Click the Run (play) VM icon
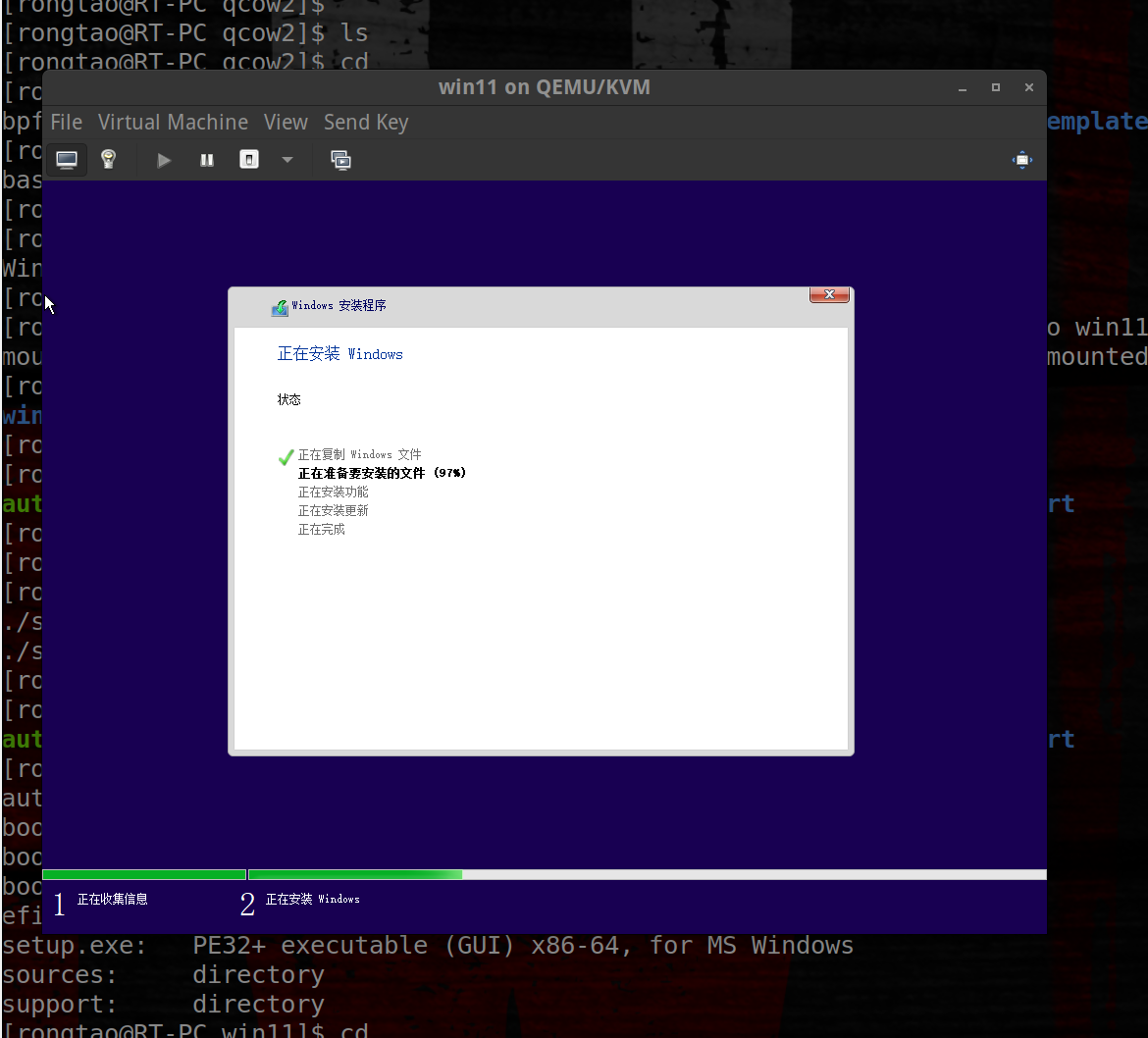Screen dimensions: 1148x1038 coord(164,159)
